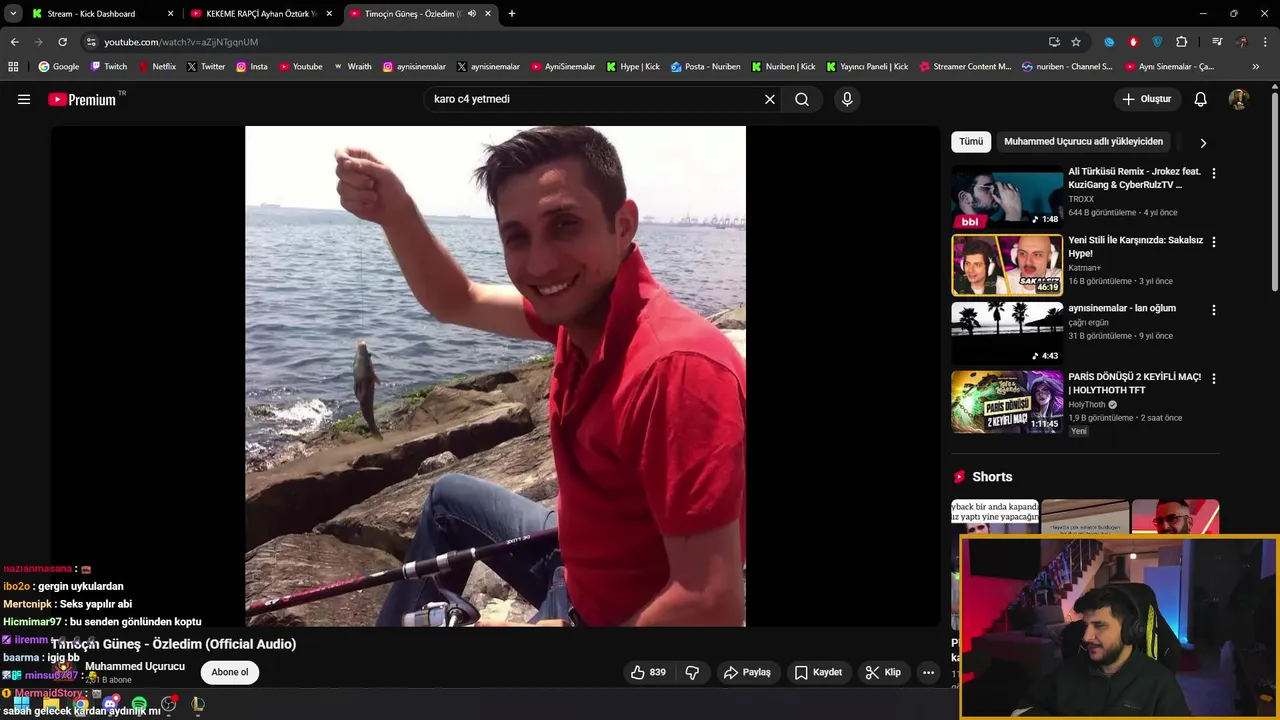Viewport: 1280px width, 720px height.
Task: Click the blue shield extension icon
Action: [x=1158, y=42]
